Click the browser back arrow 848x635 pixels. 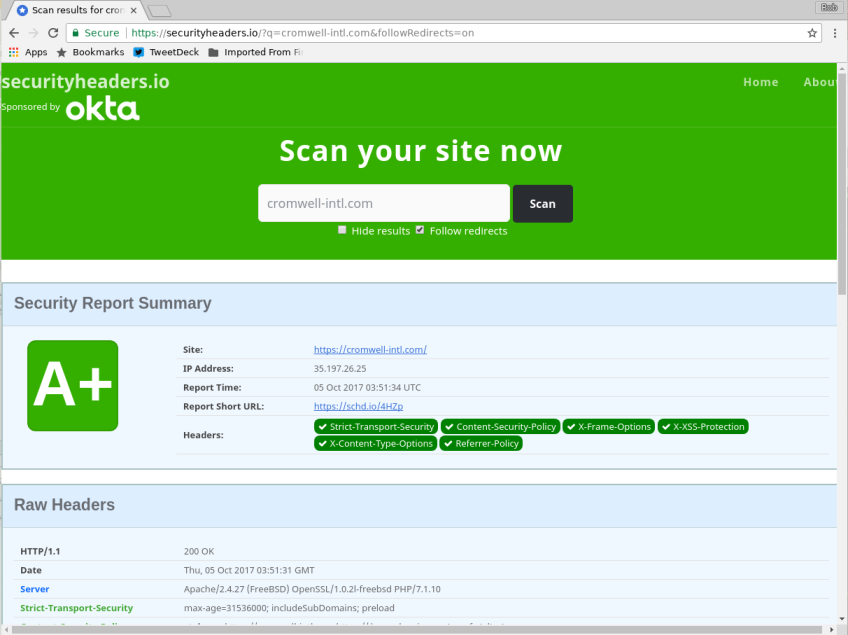[14, 33]
